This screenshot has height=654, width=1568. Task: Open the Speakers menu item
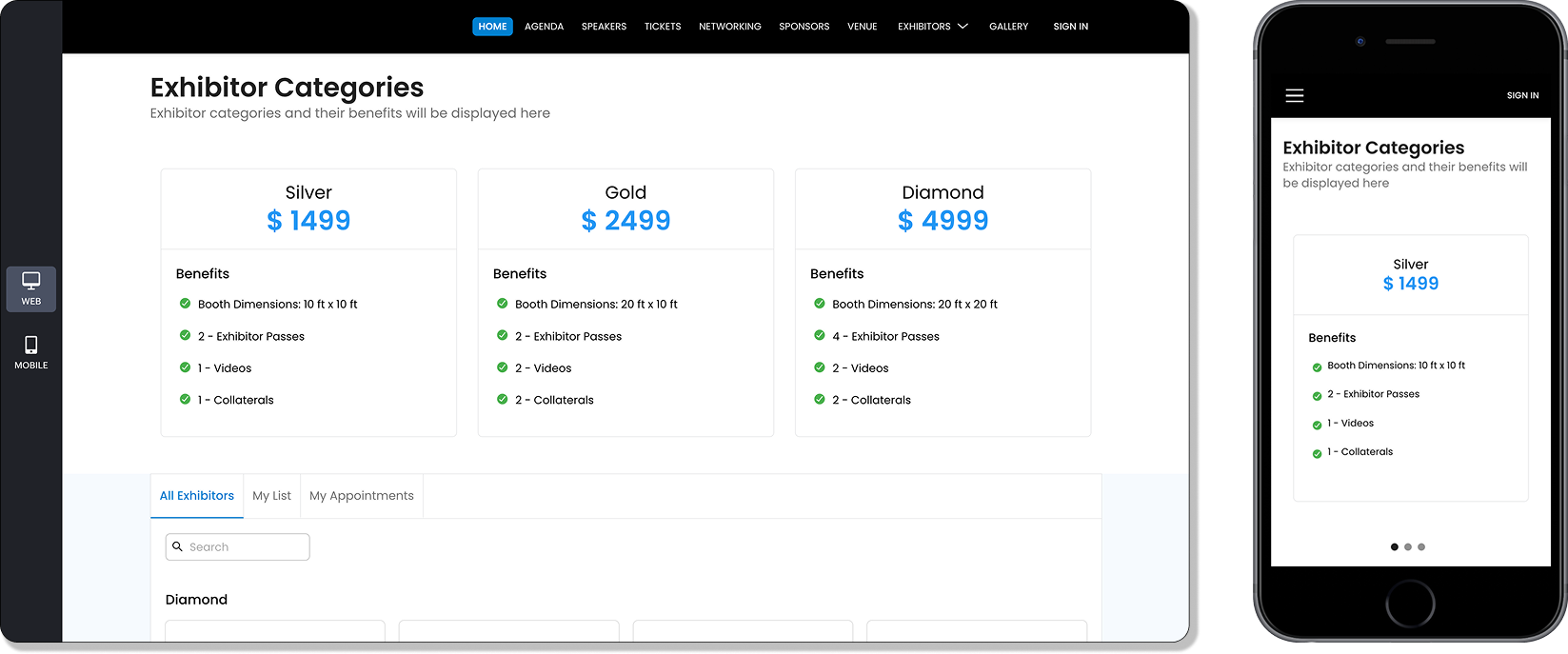pos(604,27)
